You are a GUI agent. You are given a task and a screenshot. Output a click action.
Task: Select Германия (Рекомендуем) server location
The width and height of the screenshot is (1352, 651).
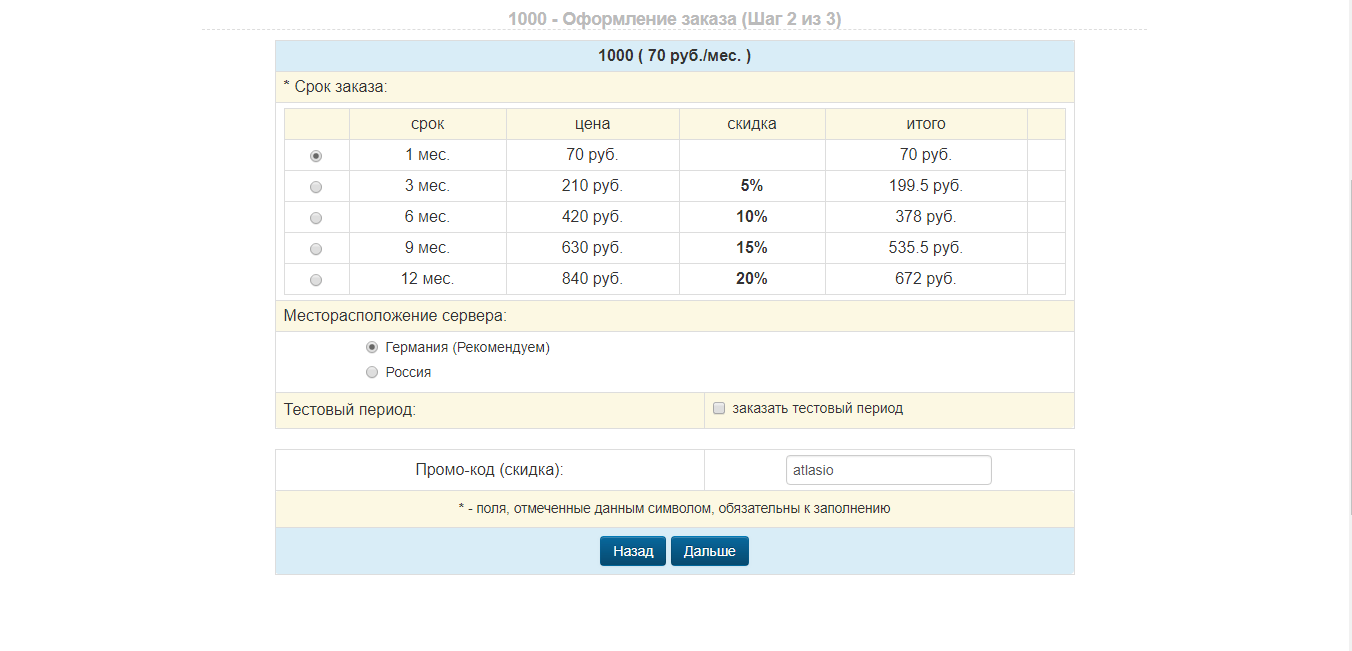(372, 348)
